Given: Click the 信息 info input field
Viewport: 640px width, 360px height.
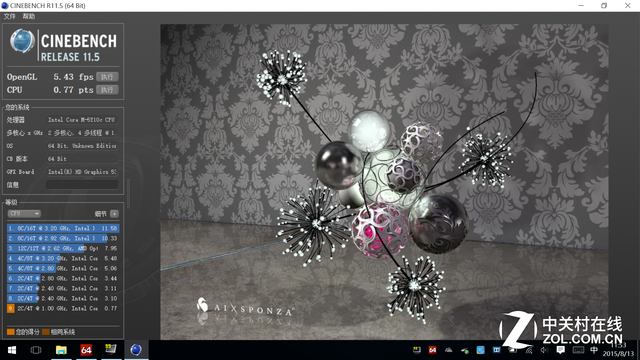Looking at the screenshot, I should (82, 184).
